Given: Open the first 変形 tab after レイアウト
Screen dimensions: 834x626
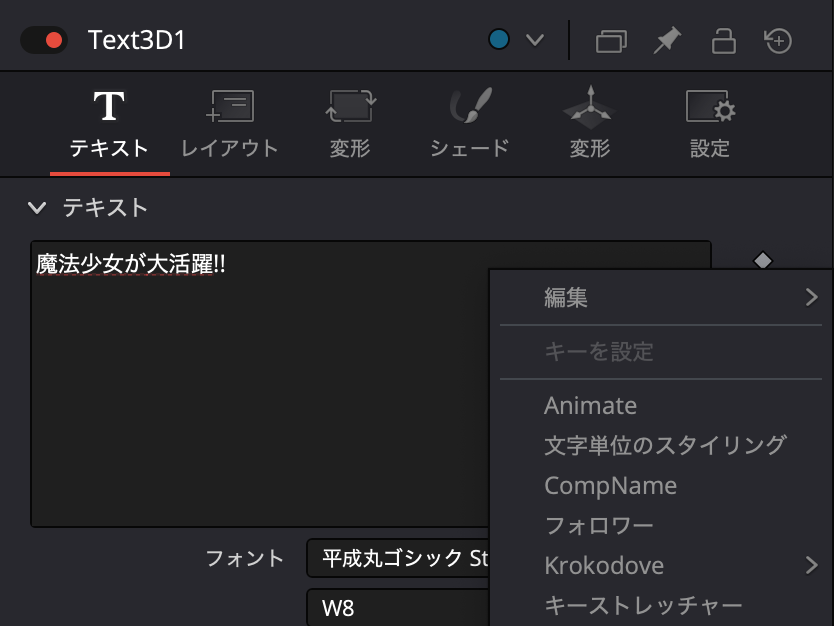Looking at the screenshot, I should pyautogui.click(x=349, y=124).
